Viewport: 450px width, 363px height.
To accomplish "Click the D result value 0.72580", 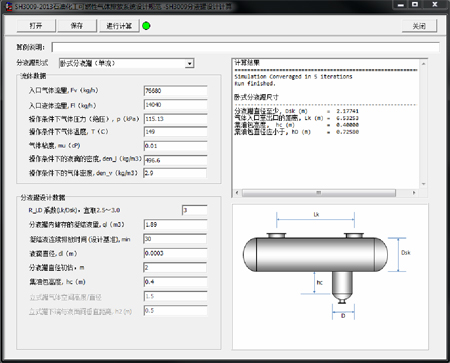I will [347, 132].
